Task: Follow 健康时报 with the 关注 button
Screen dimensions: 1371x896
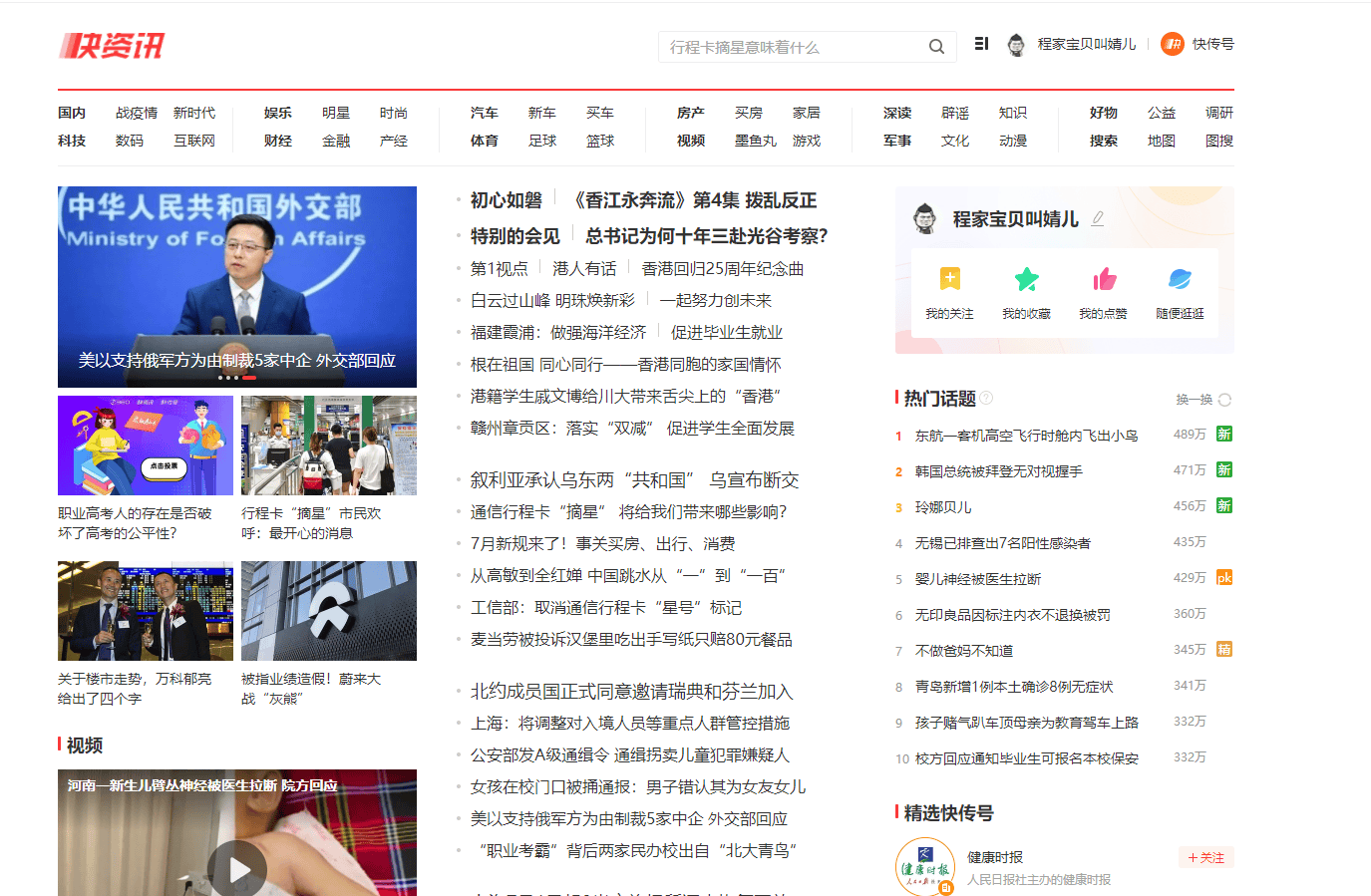Action: [1205, 857]
